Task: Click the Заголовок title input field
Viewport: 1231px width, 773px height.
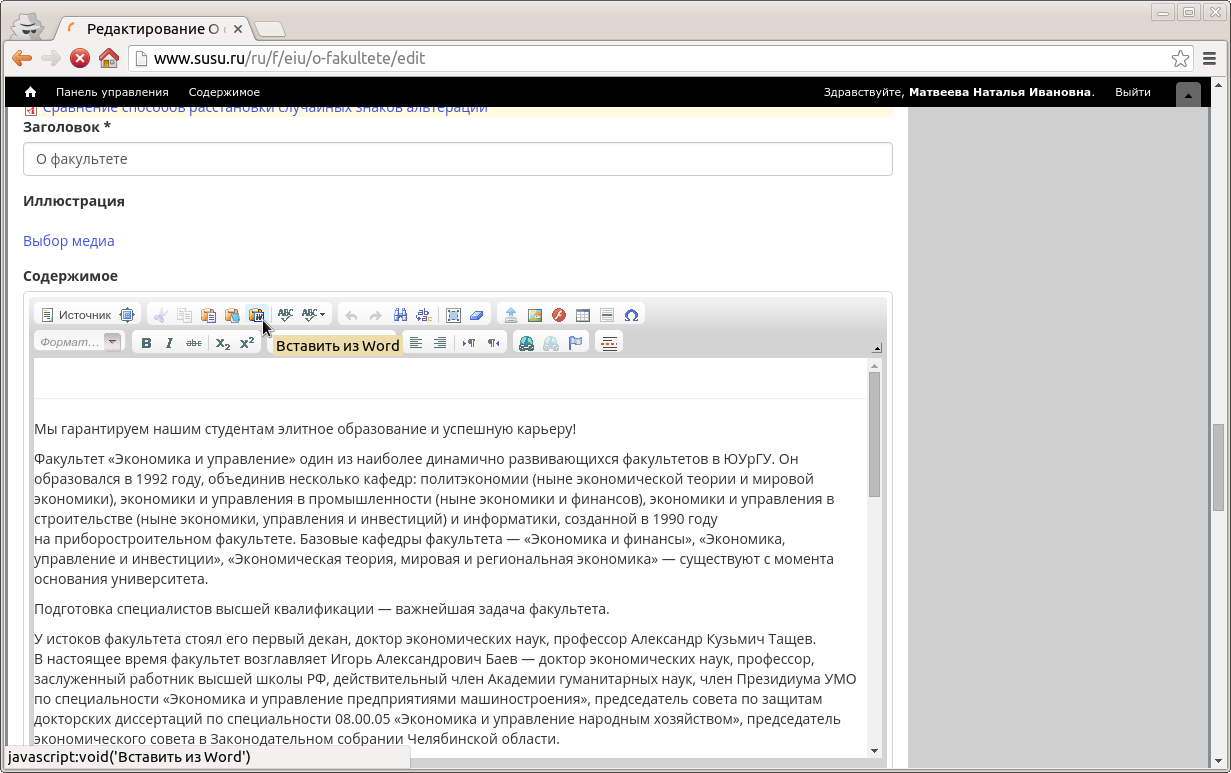Action: pos(457,159)
